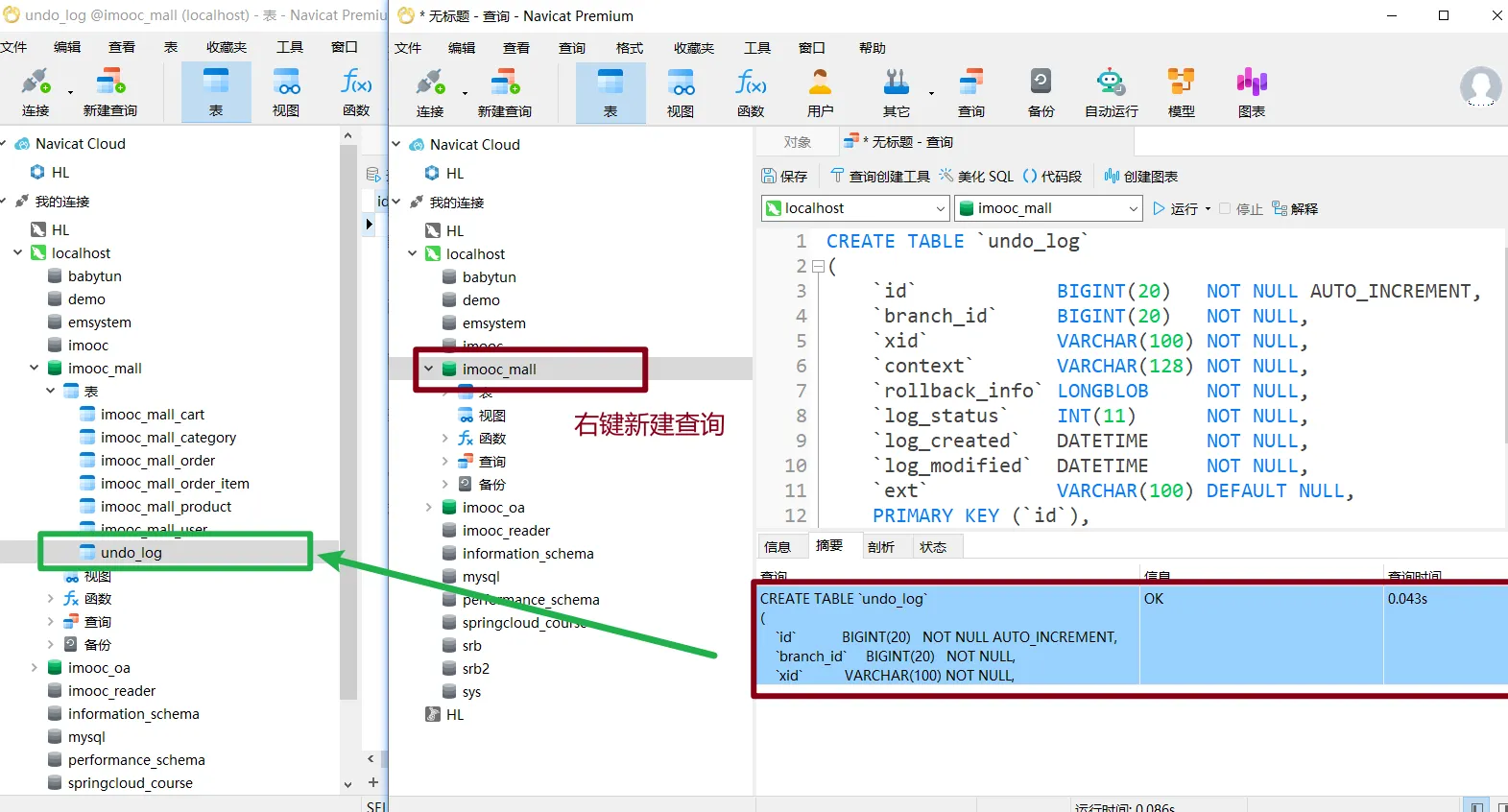Open 帮助 menu in the query window

coord(873,48)
